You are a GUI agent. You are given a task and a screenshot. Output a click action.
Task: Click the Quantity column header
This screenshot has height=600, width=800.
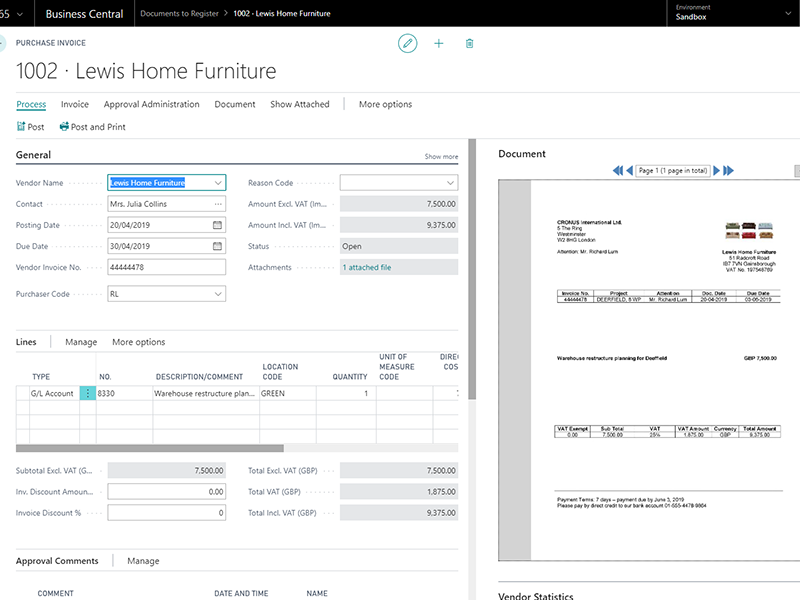[350, 377]
